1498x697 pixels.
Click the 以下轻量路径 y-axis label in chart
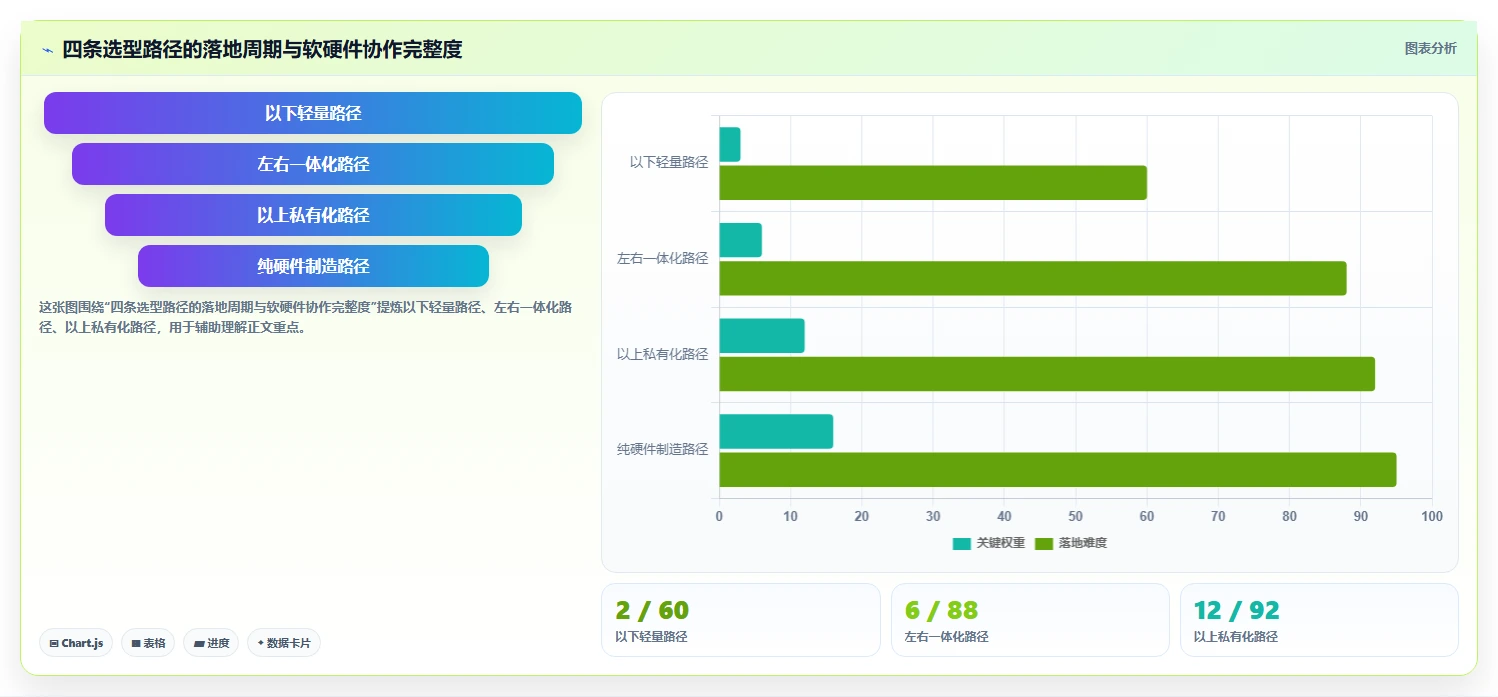coord(669,162)
